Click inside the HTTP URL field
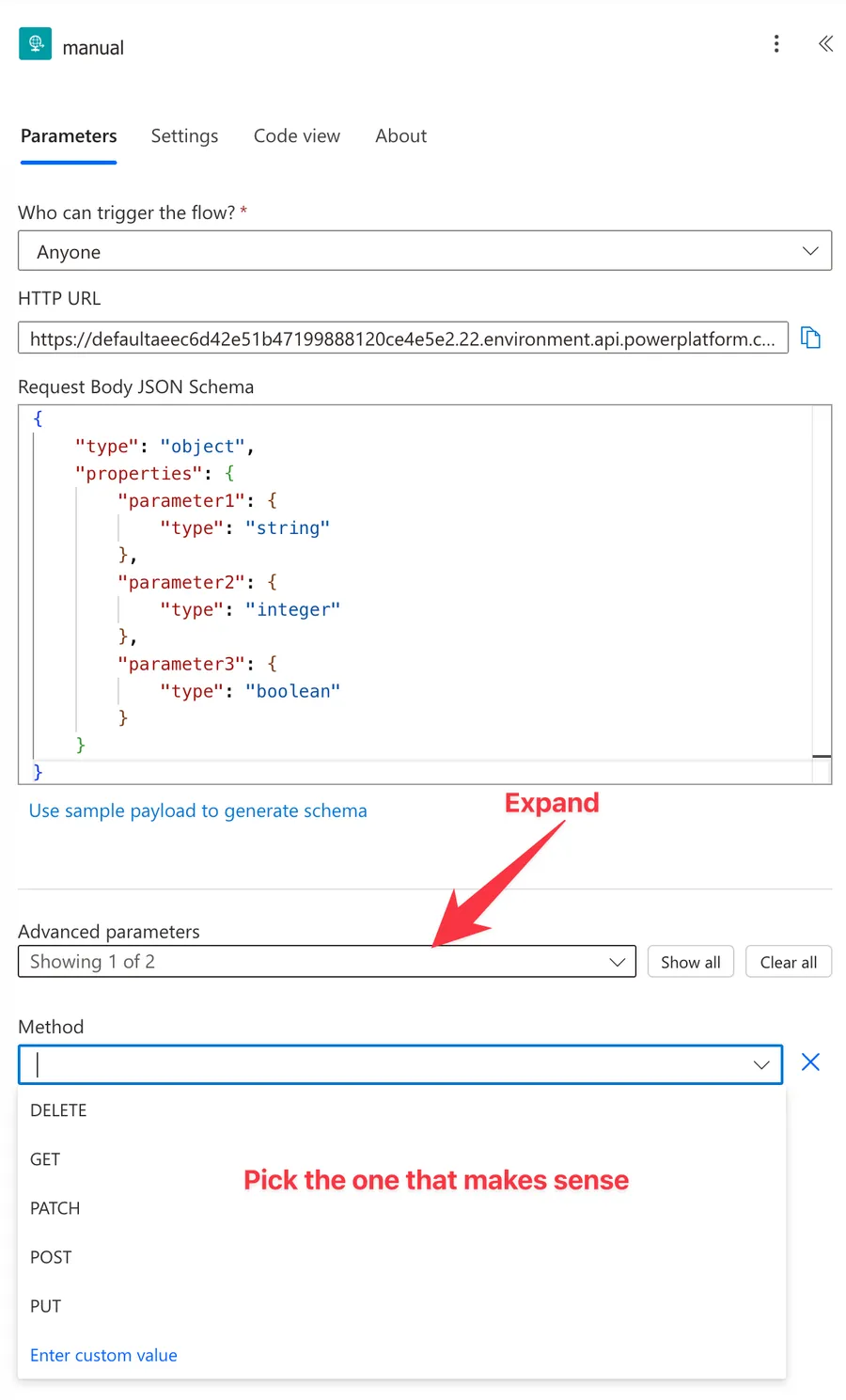 (402, 338)
